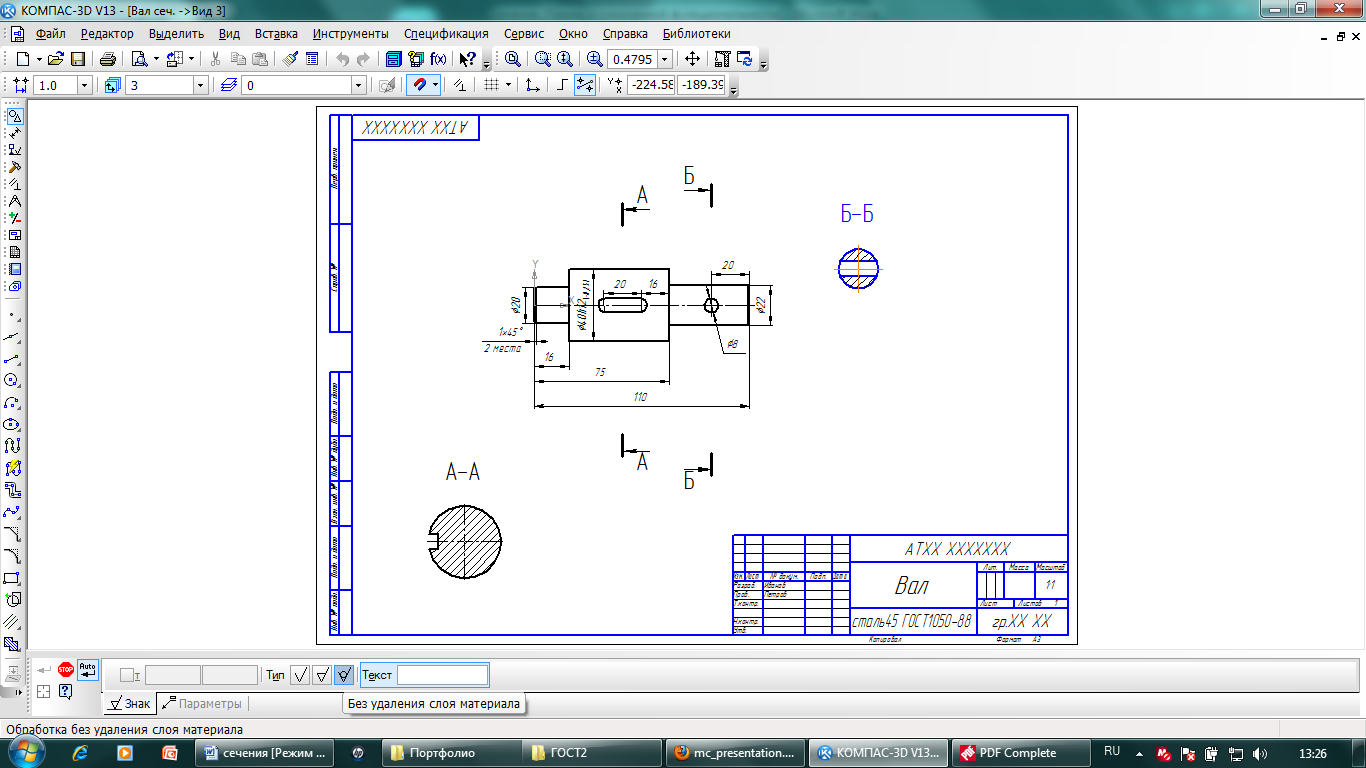Expand the print preview dropdown arrow
Screen dimensions: 1366x768
tap(155, 59)
